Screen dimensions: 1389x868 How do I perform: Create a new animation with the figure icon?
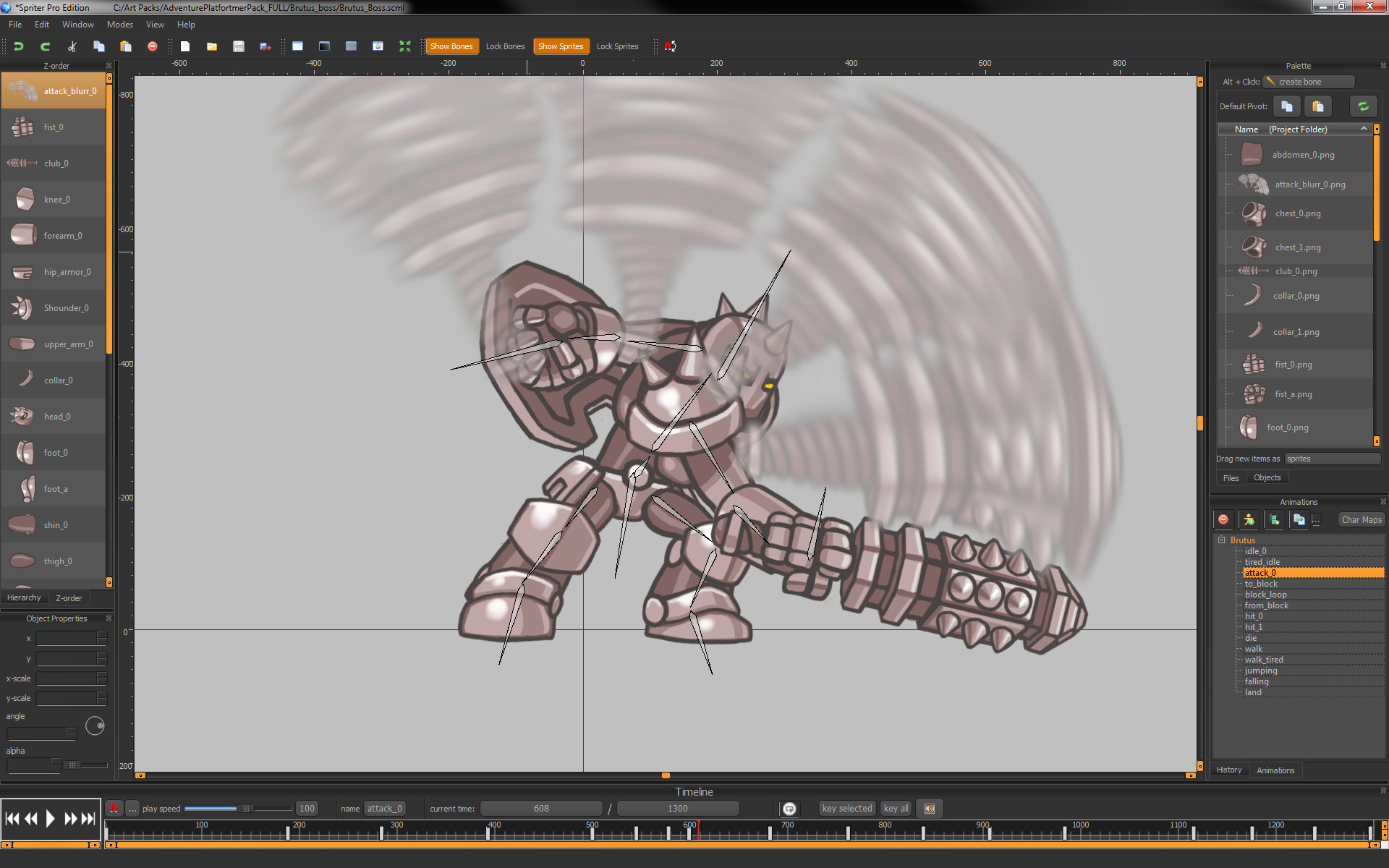pos(1249,519)
